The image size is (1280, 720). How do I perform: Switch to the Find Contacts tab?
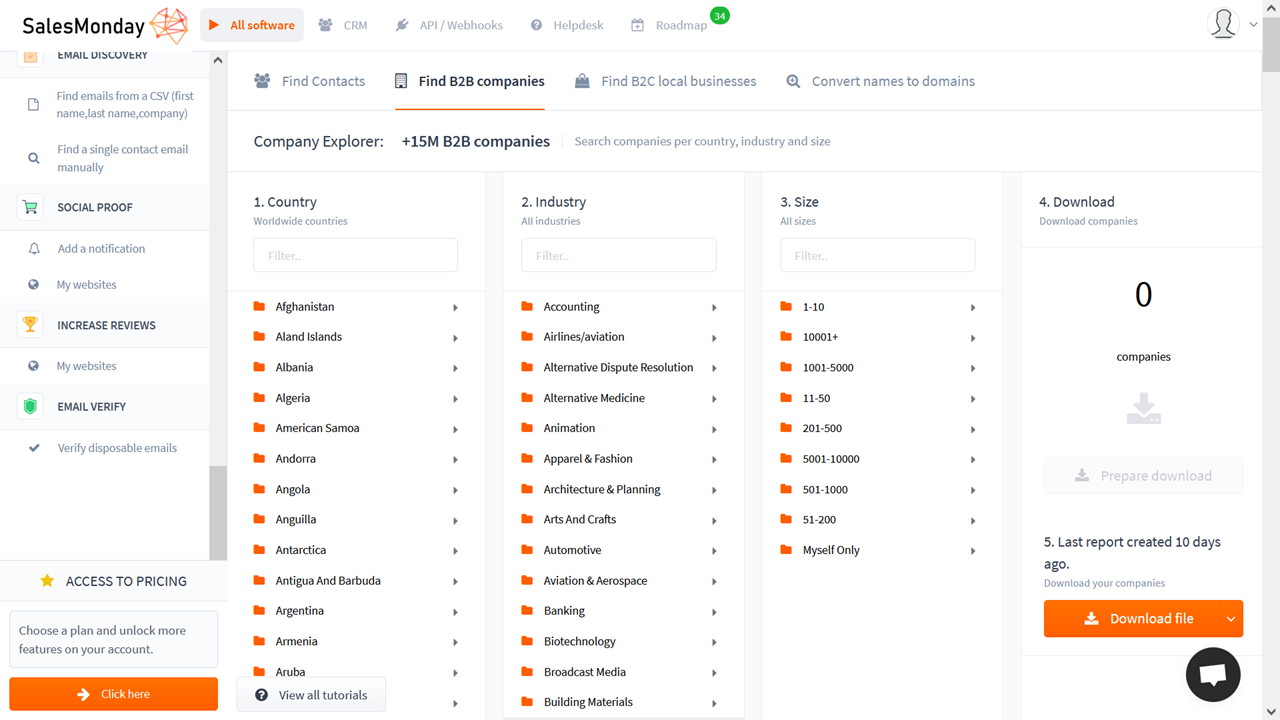tap(310, 81)
